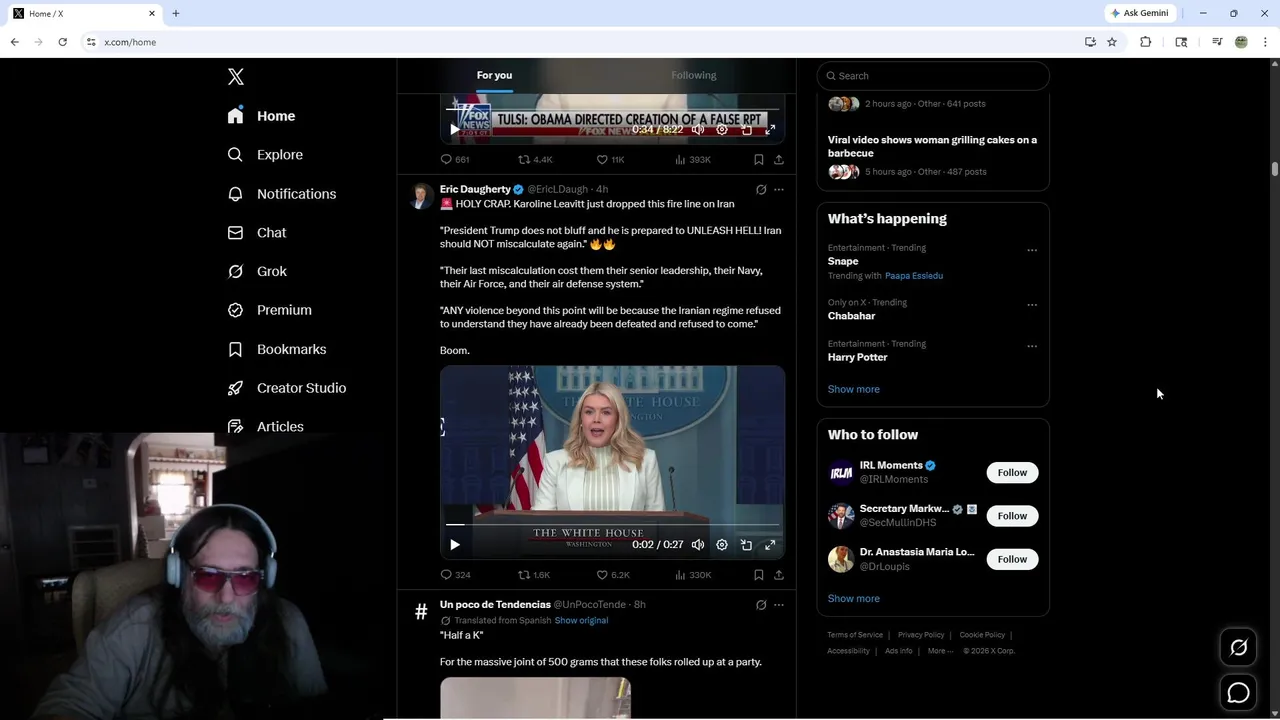Screen dimensions: 1280x720
Task: Like the post with 11K likes
Action: (x=610, y=159)
